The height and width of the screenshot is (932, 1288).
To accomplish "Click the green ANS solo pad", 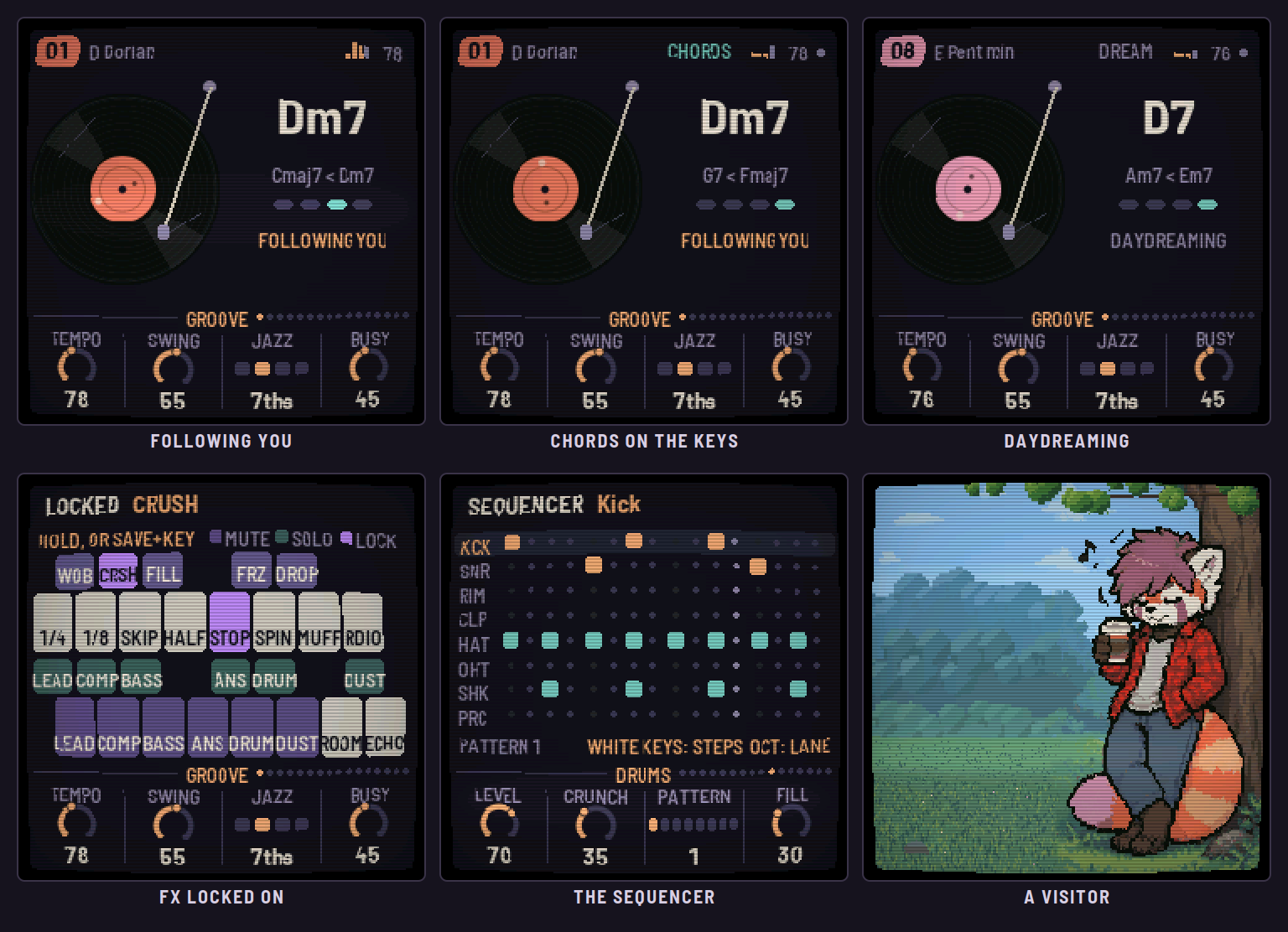I will pos(230,678).
